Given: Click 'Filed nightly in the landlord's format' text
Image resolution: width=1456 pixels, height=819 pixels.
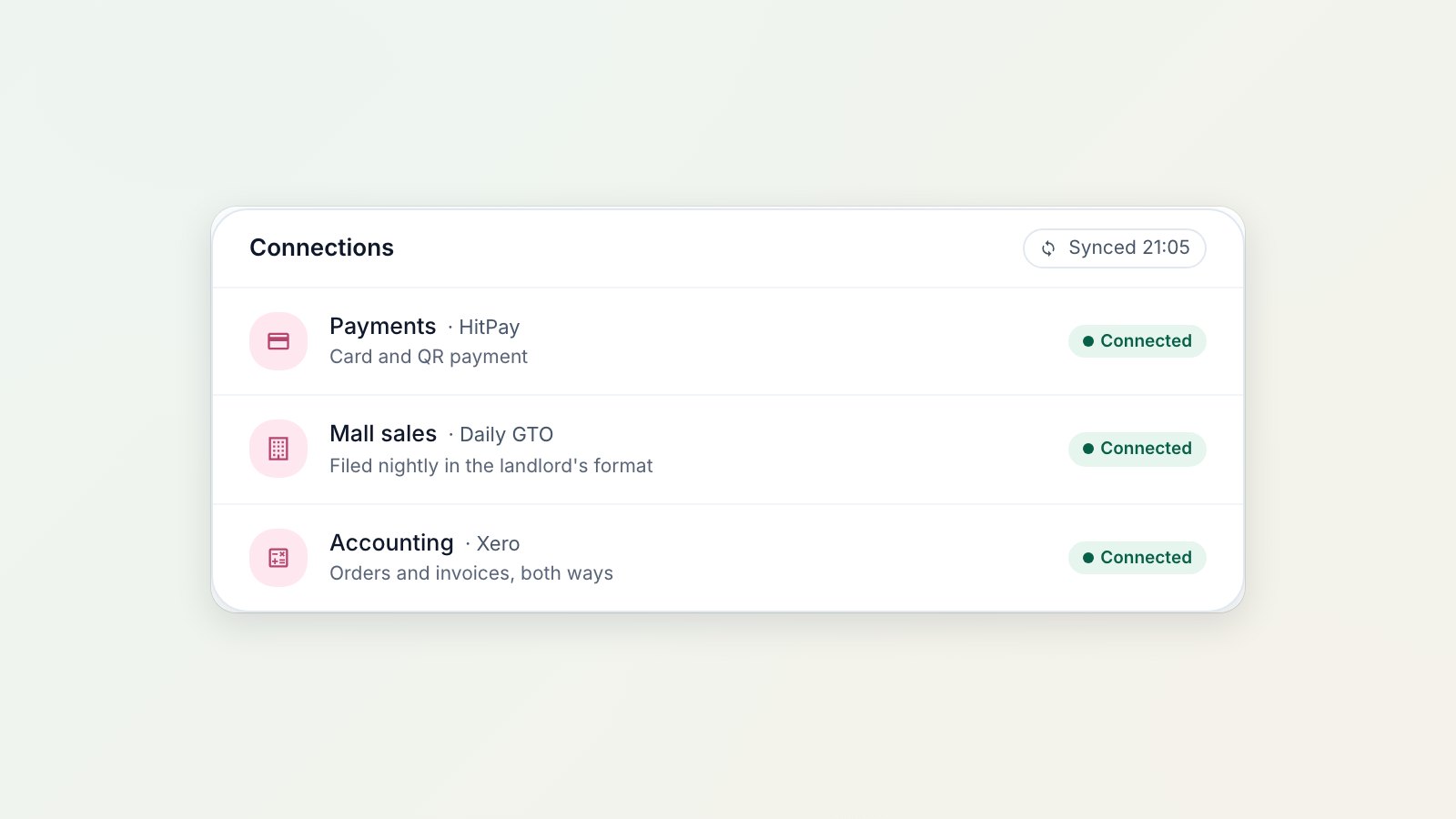Looking at the screenshot, I should [491, 466].
